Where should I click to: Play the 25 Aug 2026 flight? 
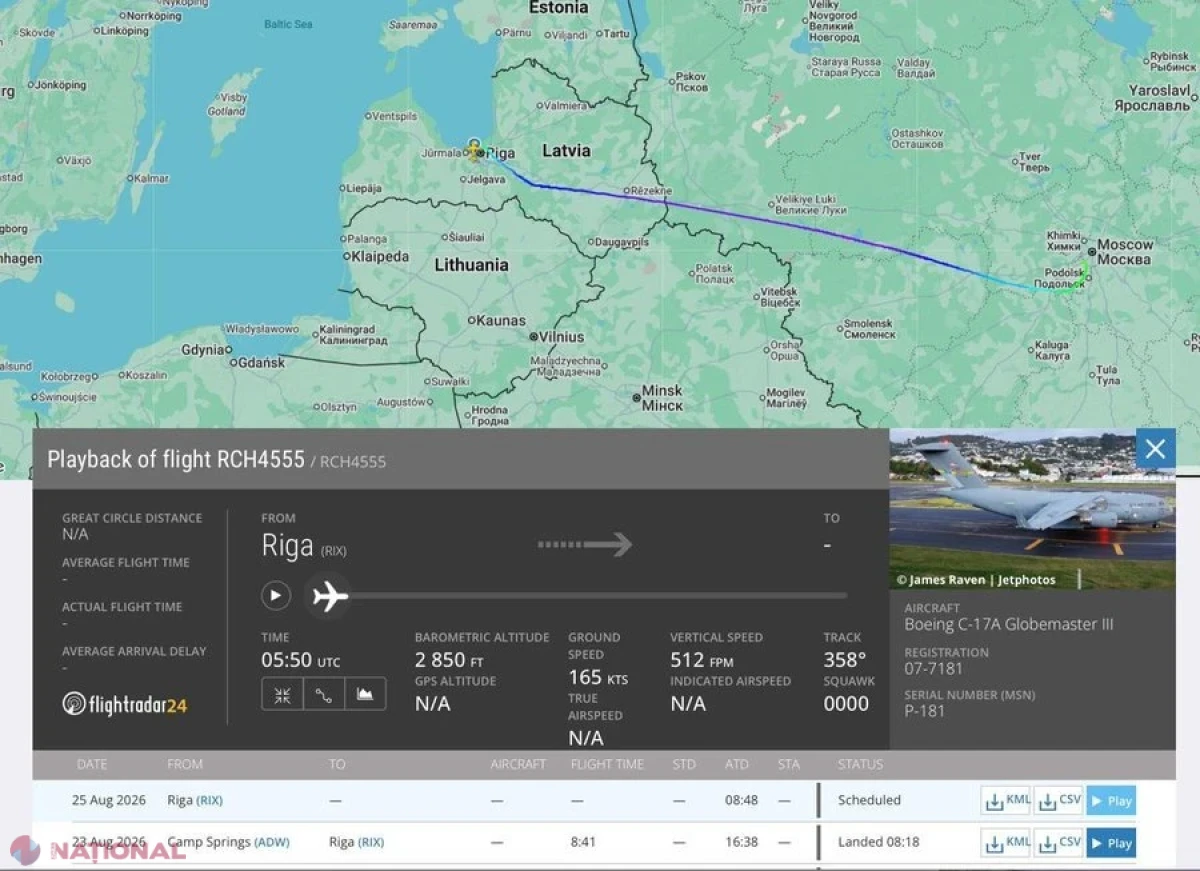click(1111, 800)
